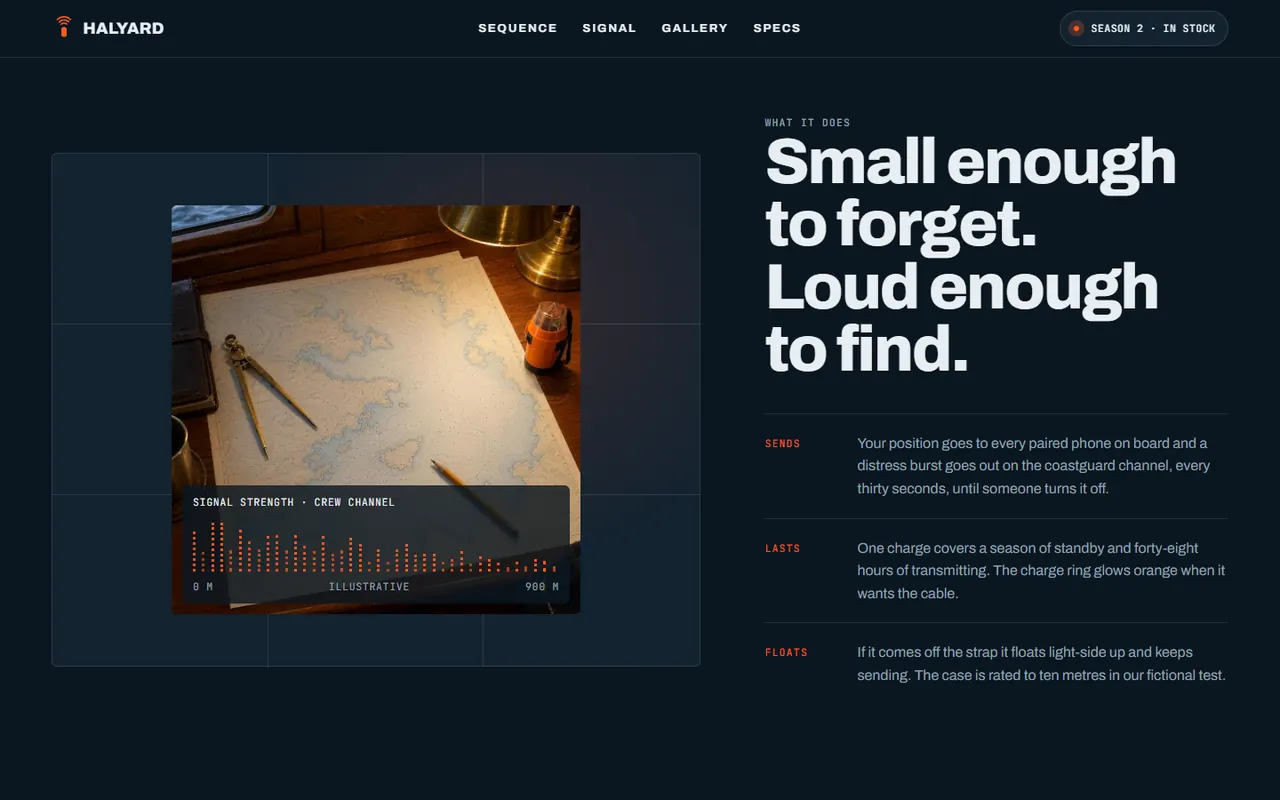Go to the HALYARD home link
This screenshot has width=1280, height=800.
pos(110,28)
